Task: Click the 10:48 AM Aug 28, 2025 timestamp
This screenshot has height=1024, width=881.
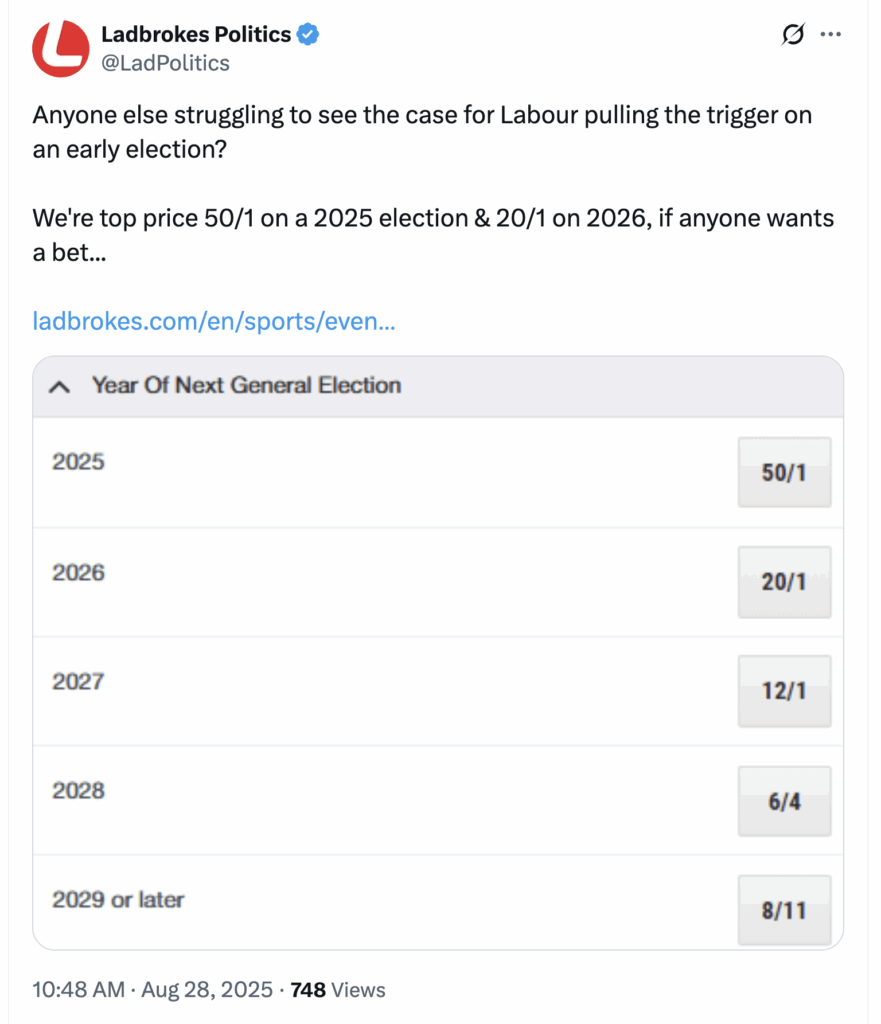Action: click(x=152, y=990)
